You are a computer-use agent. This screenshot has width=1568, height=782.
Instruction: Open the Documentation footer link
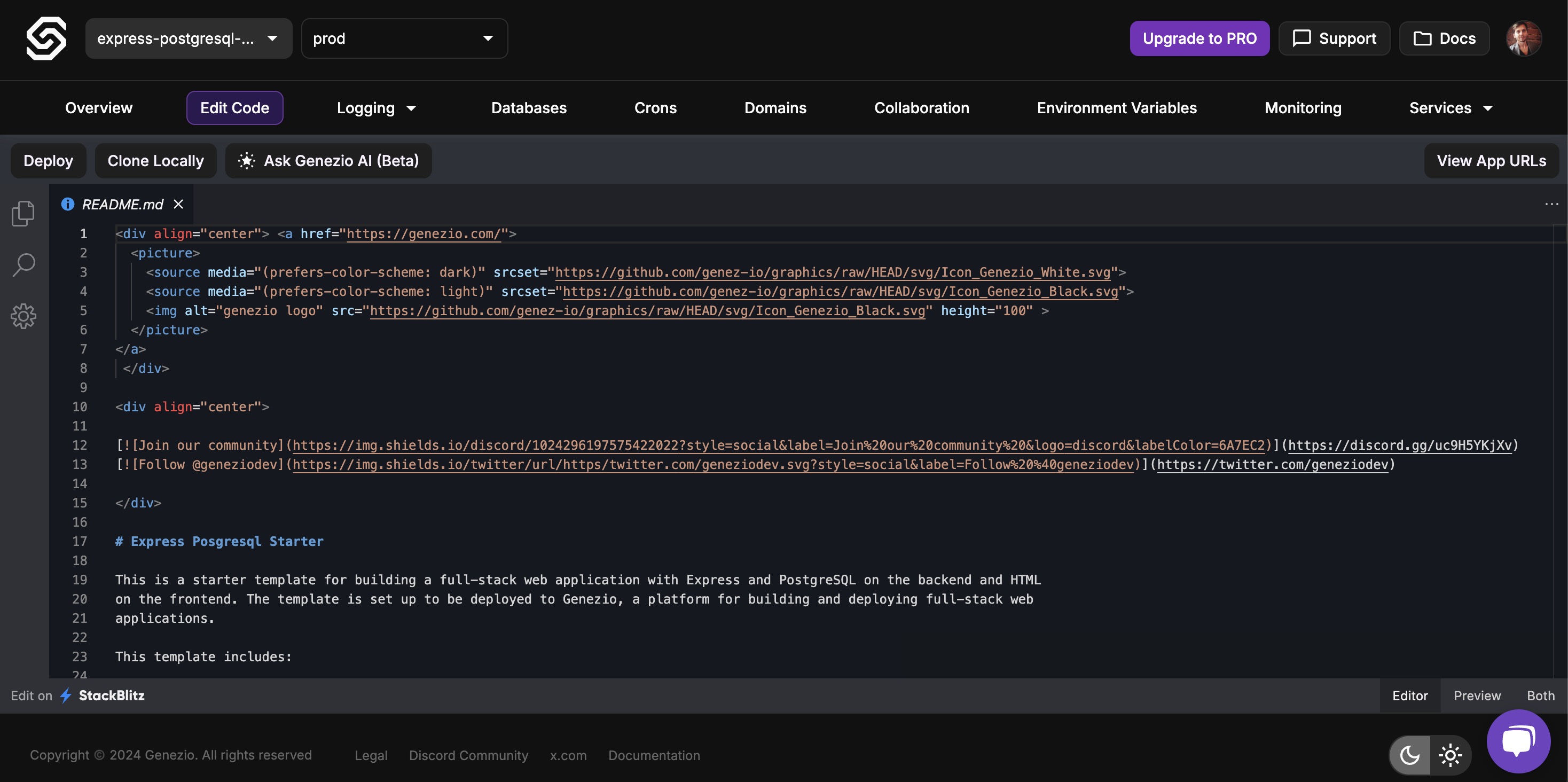[x=654, y=755]
